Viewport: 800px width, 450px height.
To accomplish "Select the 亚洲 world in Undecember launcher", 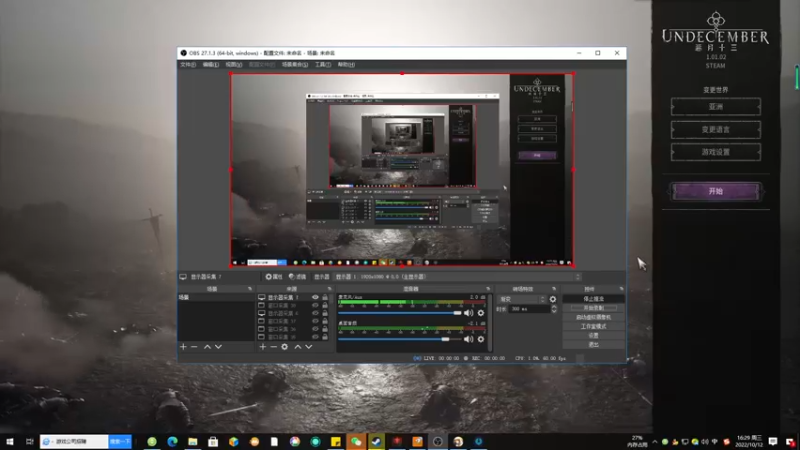I will coord(716,107).
